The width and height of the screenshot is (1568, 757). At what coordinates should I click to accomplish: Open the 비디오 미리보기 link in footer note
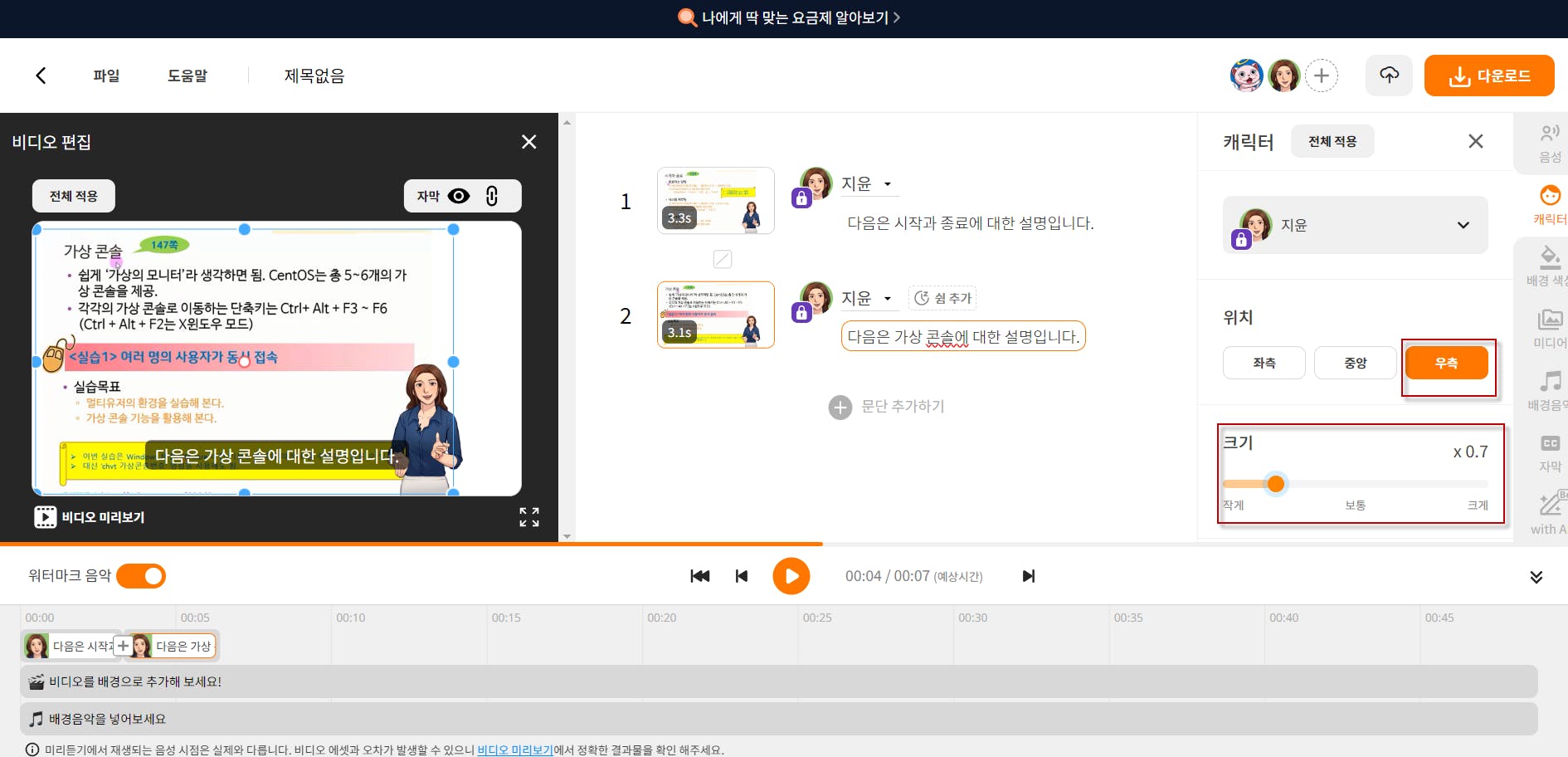pos(515,750)
